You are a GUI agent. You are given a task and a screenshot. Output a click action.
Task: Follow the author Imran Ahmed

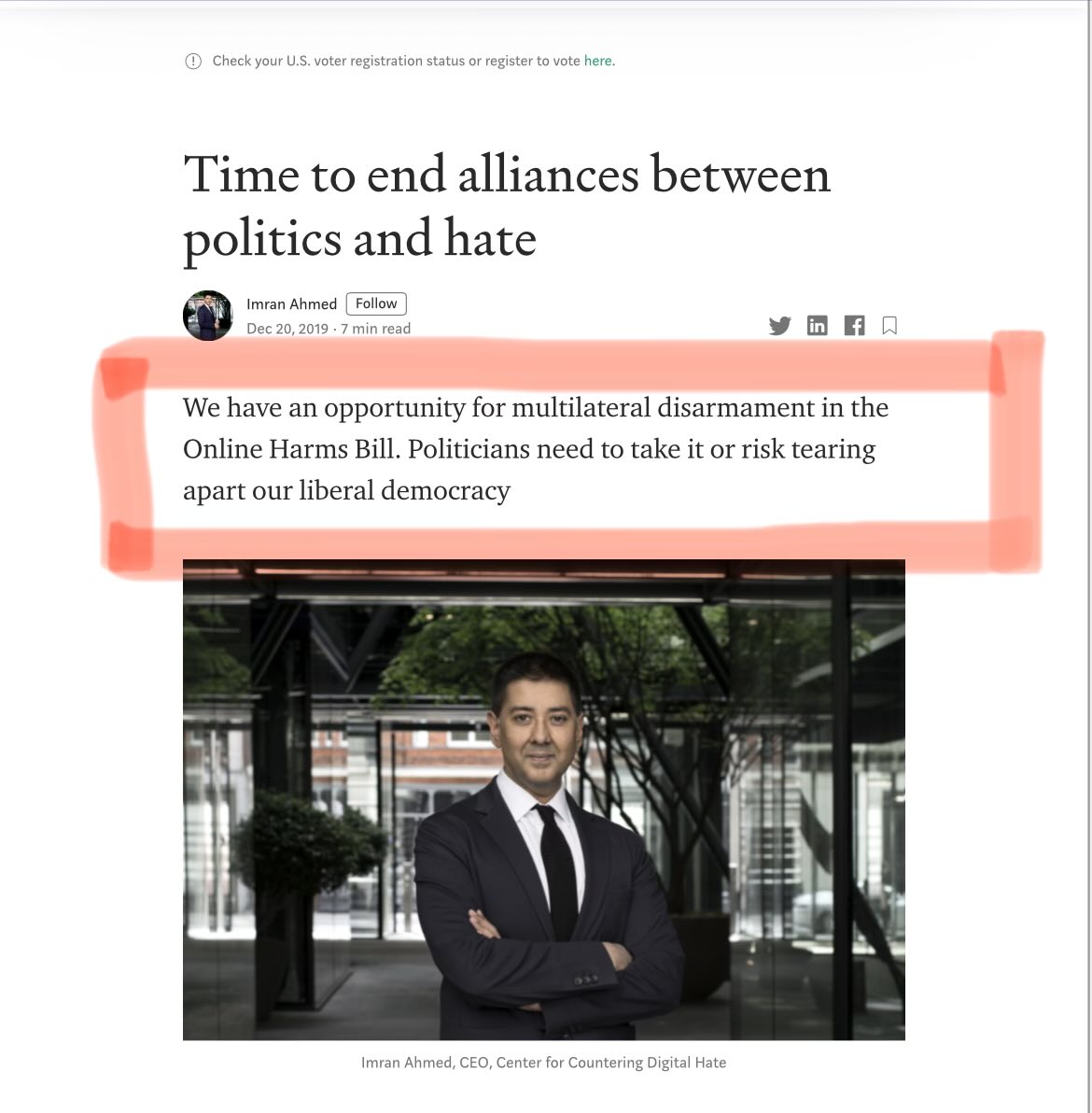pyautogui.click(x=376, y=303)
